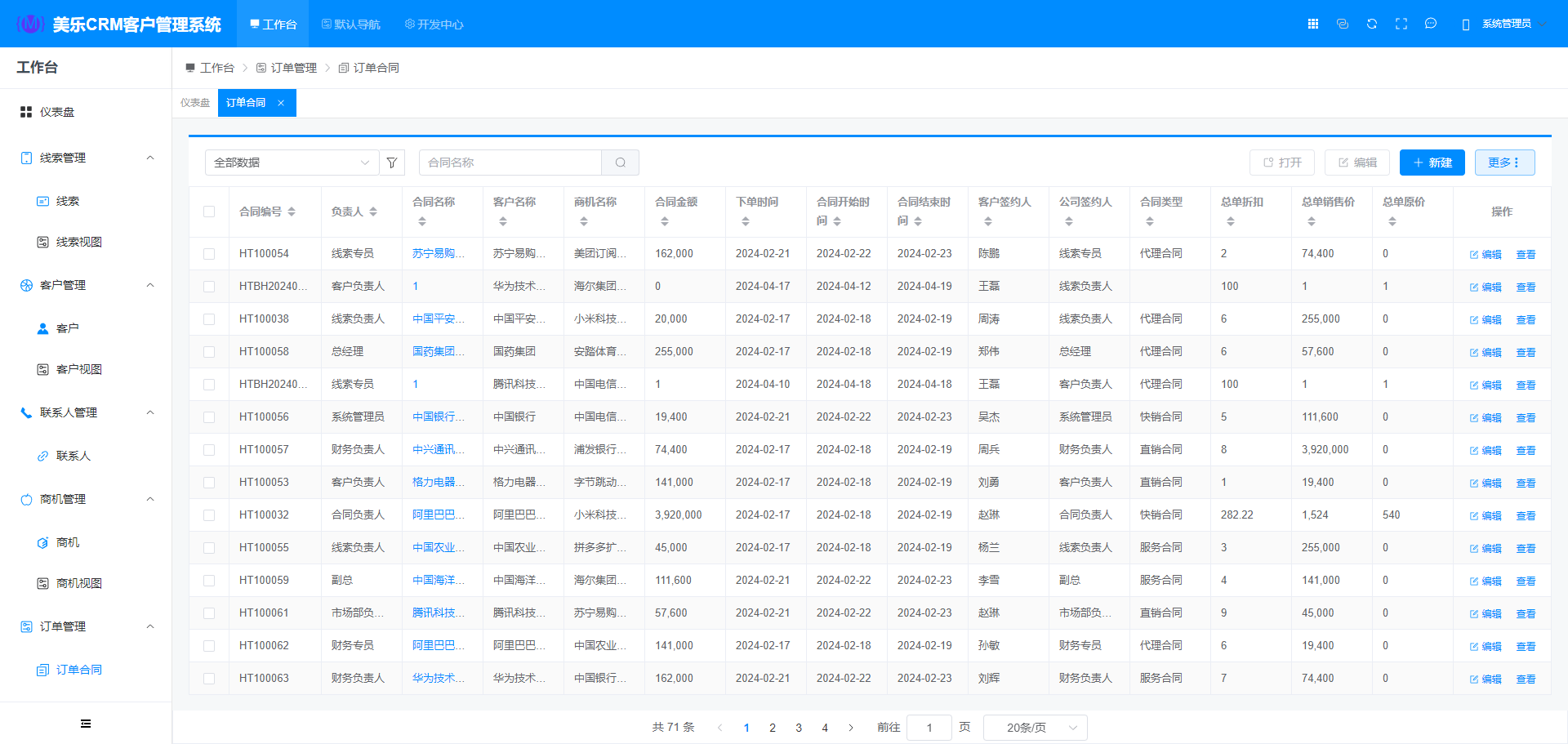Sort by 合同编号 column sort icon
Viewport: 1568px width, 744px height.
click(292, 212)
